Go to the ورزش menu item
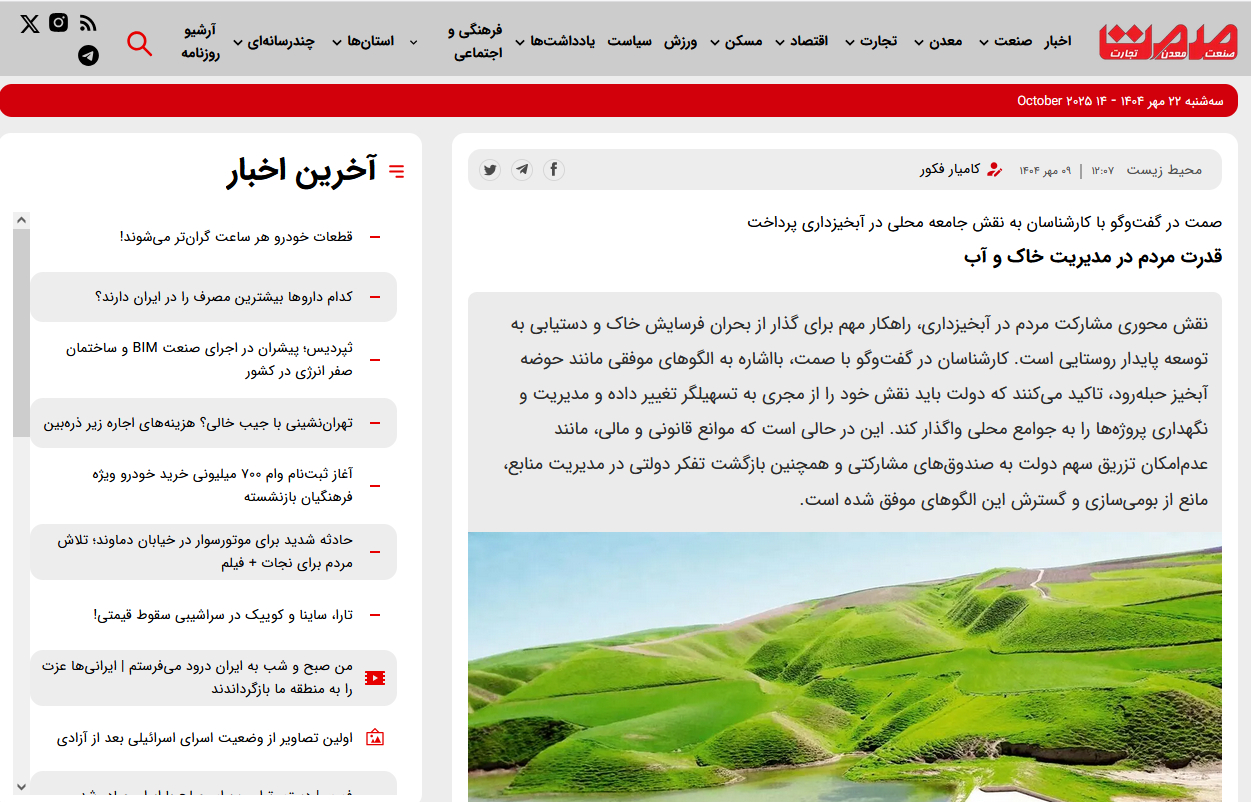 coord(680,41)
